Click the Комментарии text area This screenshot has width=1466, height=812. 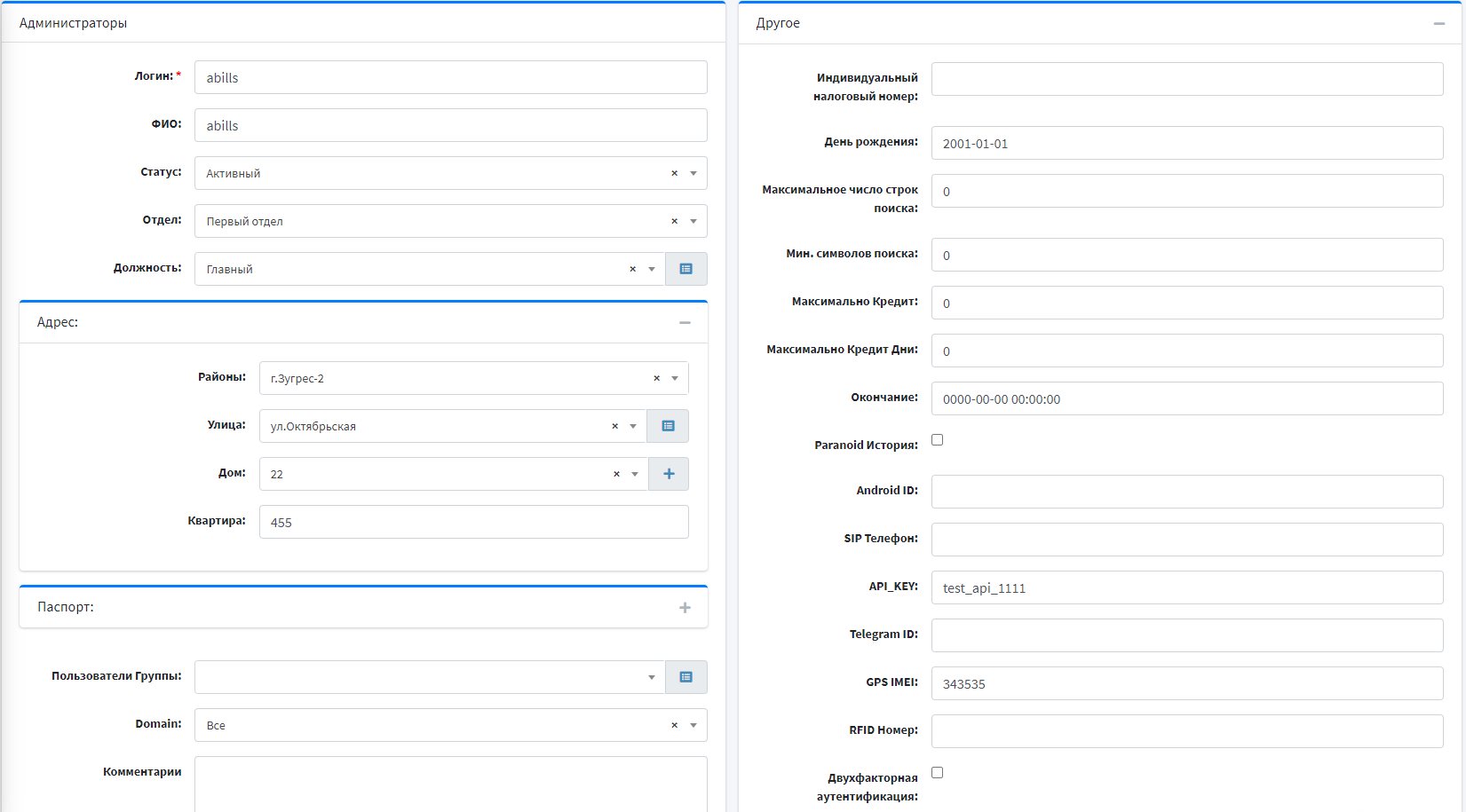tap(450, 784)
